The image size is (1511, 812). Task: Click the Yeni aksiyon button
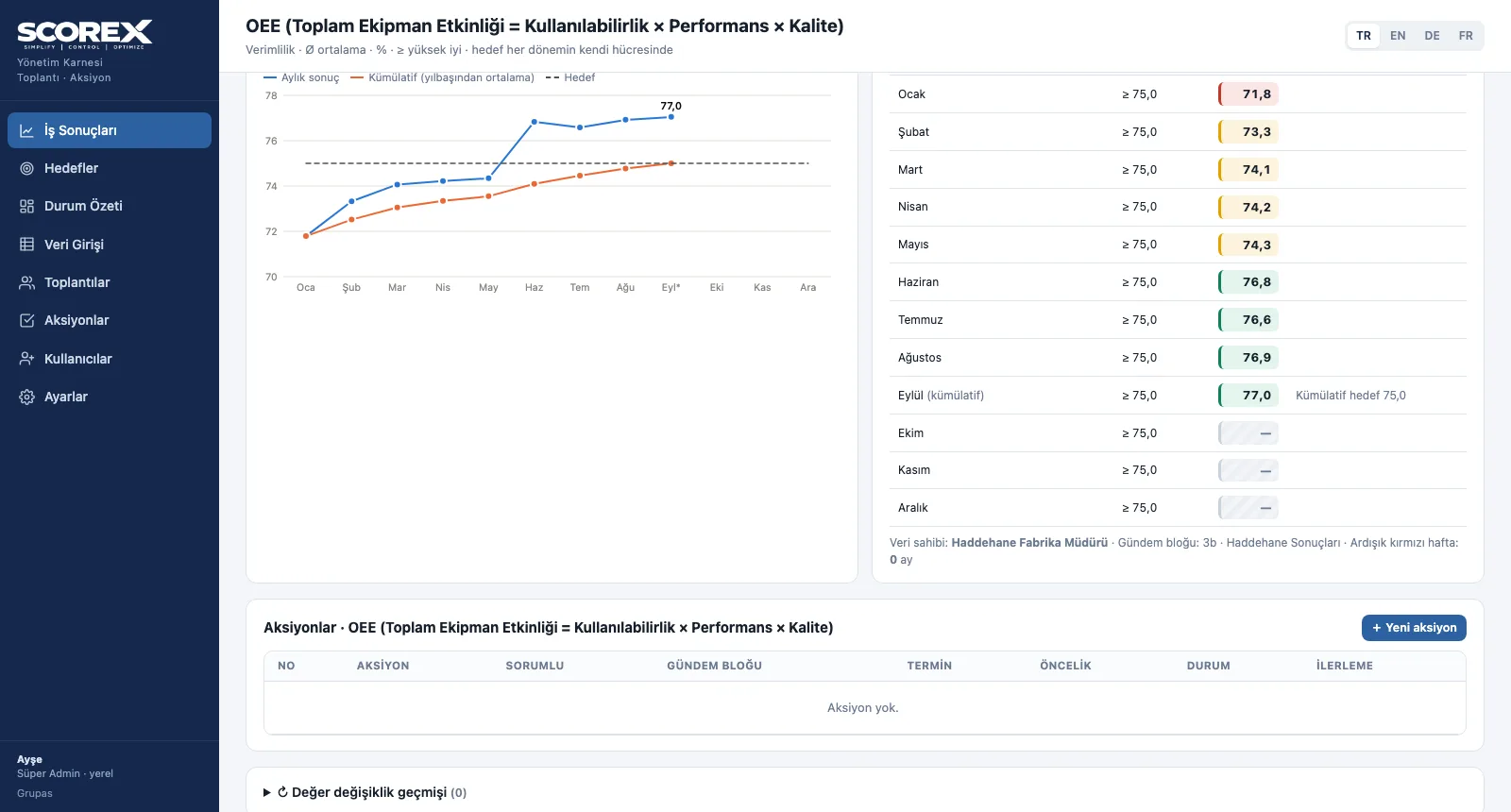point(1414,628)
